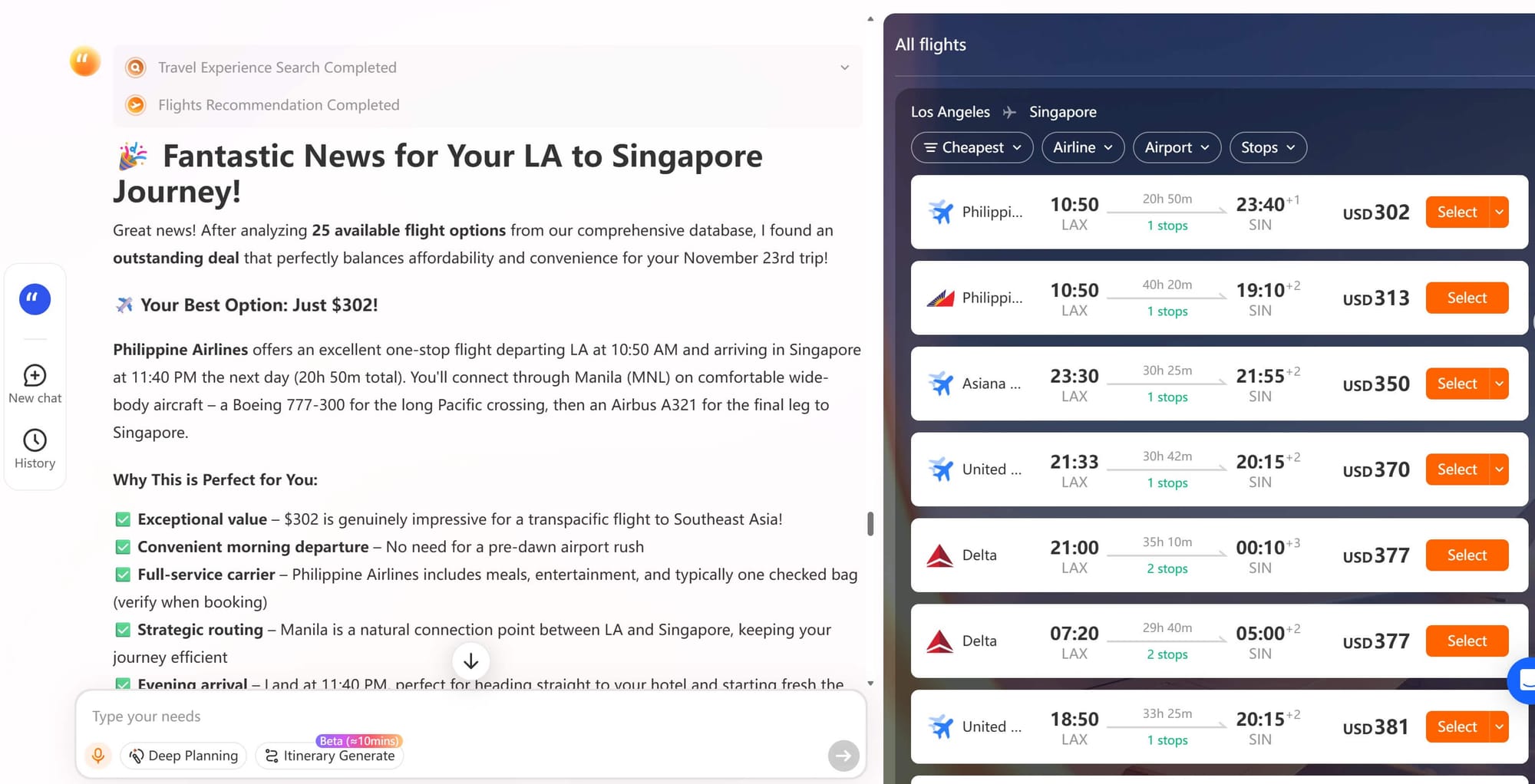Image resolution: width=1535 pixels, height=784 pixels.
Task: Click the Delta logo on 21:00 flight
Action: click(x=939, y=555)
